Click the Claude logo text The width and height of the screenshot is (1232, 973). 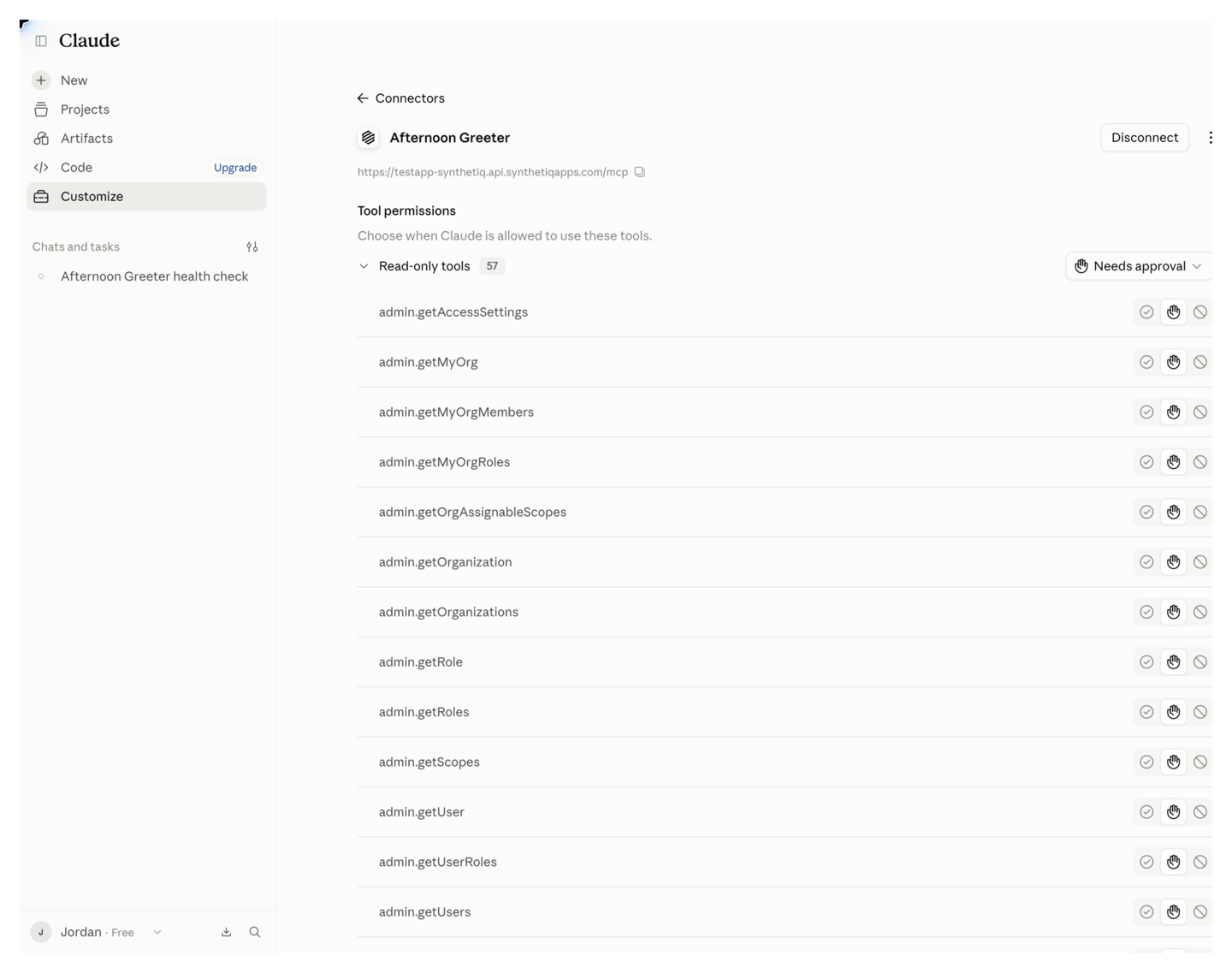coord(89,40)
